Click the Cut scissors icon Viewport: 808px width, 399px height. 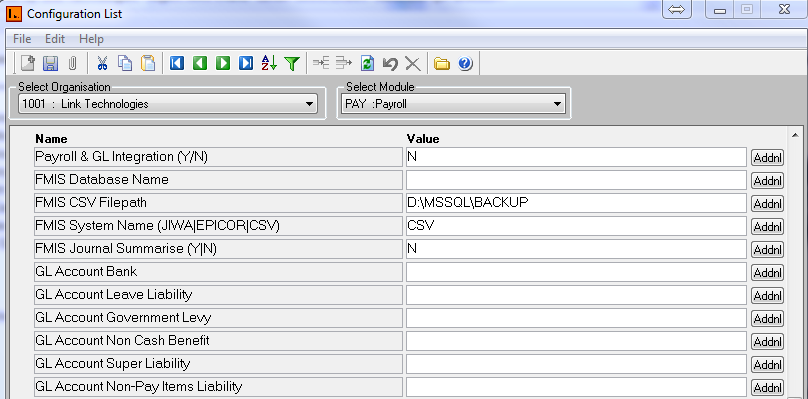102,63
